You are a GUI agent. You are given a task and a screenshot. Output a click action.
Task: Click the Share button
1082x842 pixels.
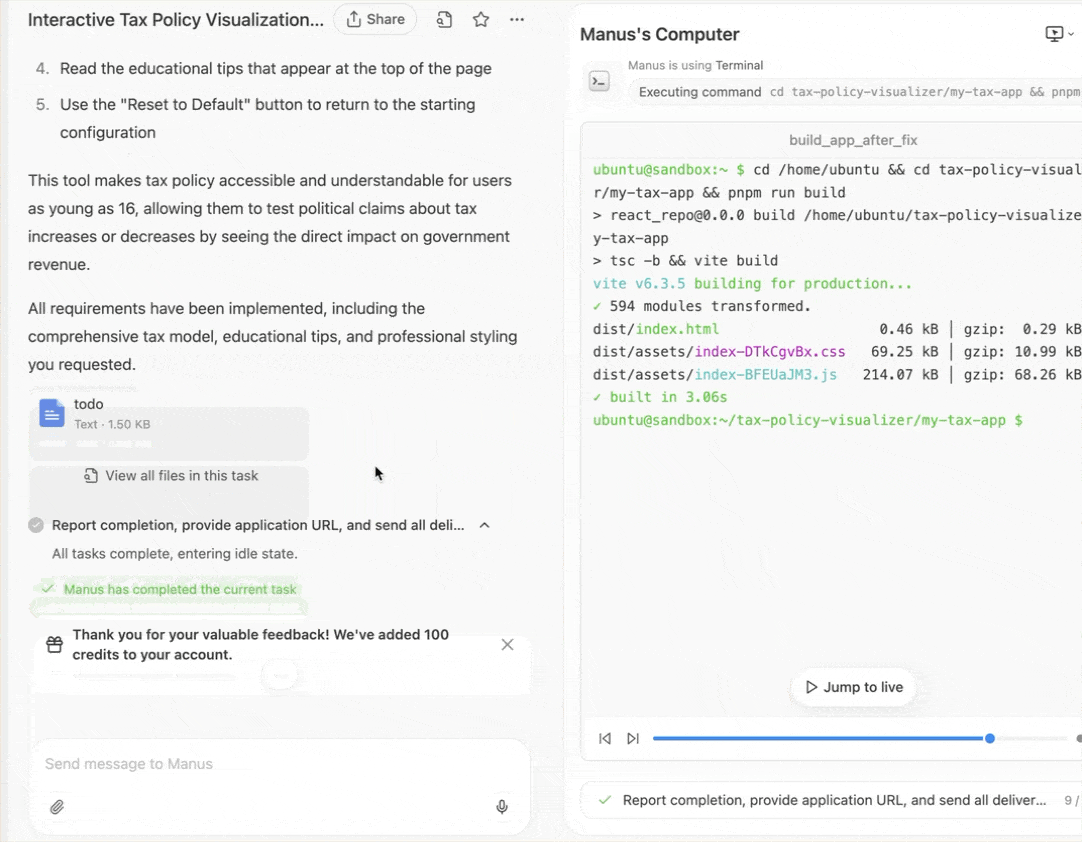[x=375, y=19]
